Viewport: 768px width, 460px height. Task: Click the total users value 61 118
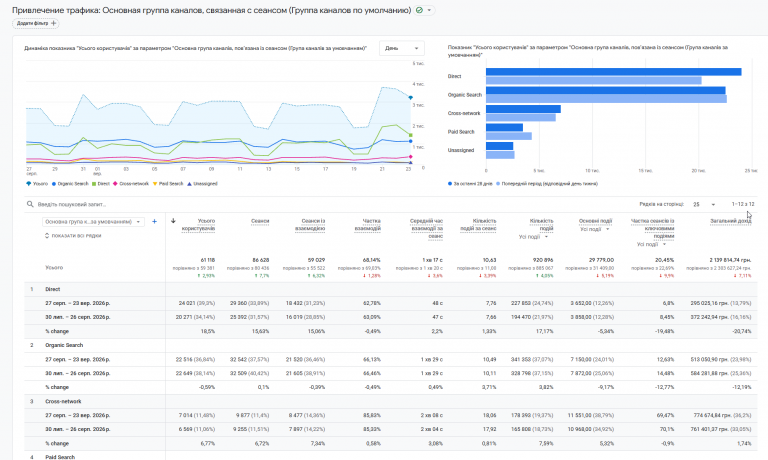[207, 260]
